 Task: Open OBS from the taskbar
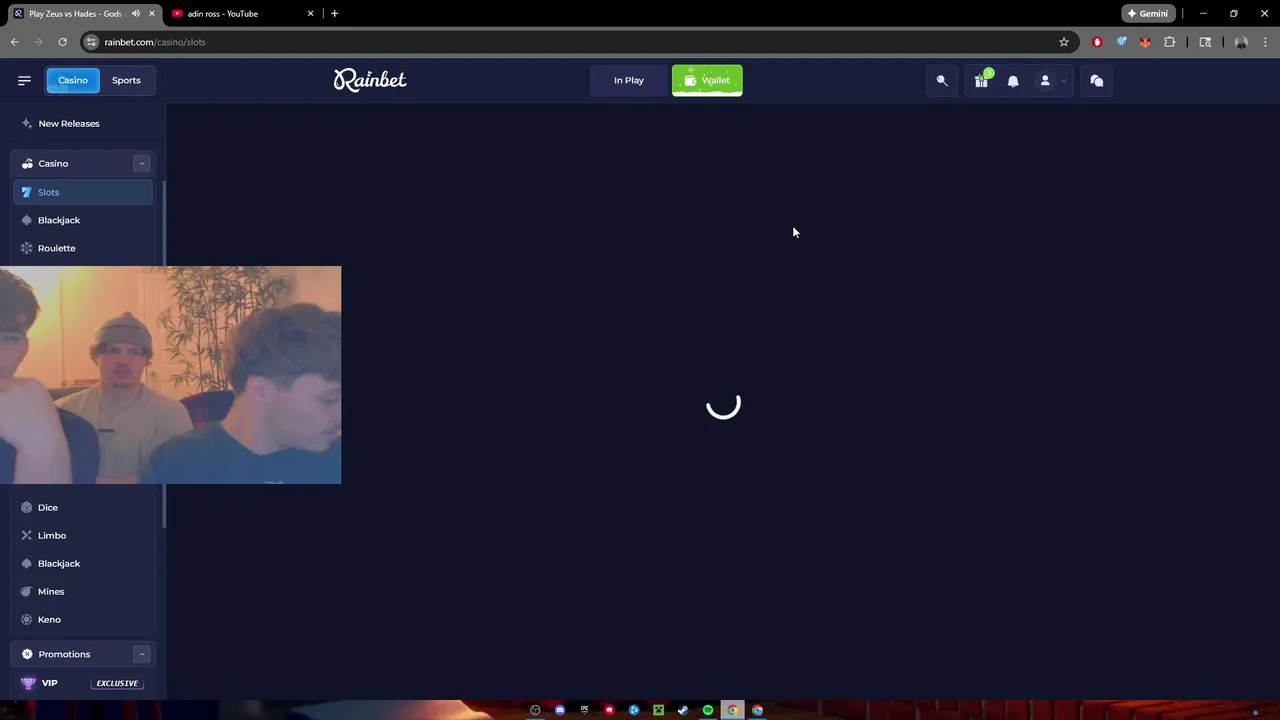535,710
